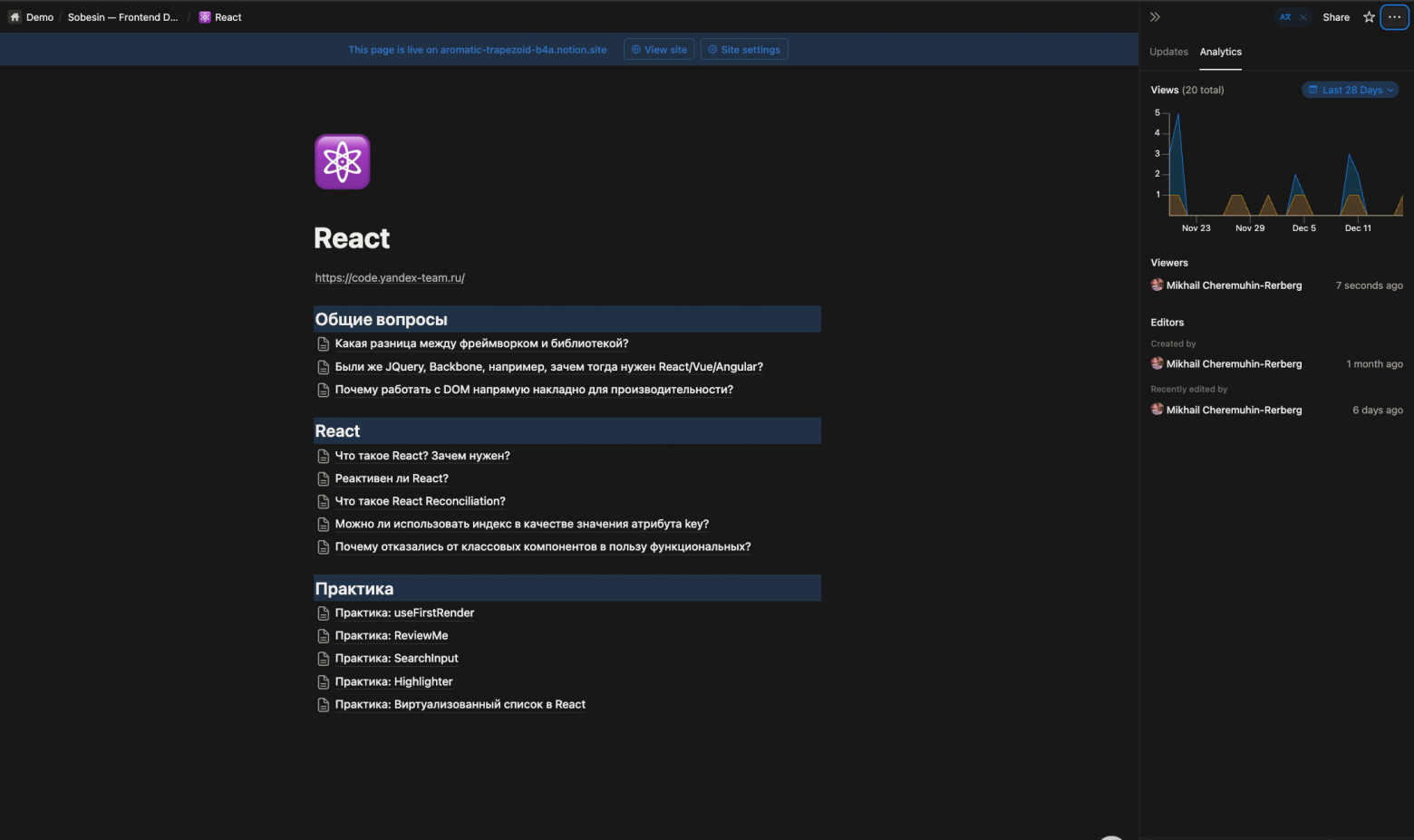The height and width of the screenshot is (840, 1414).
Task: Click the Views (20 total) label
Action: tap(1187, 90)
